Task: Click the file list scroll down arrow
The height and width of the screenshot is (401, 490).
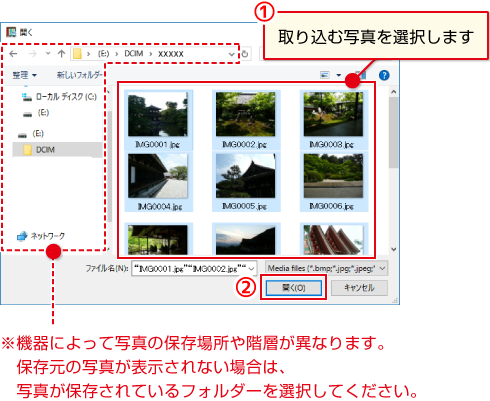Action: click(394, 249)
